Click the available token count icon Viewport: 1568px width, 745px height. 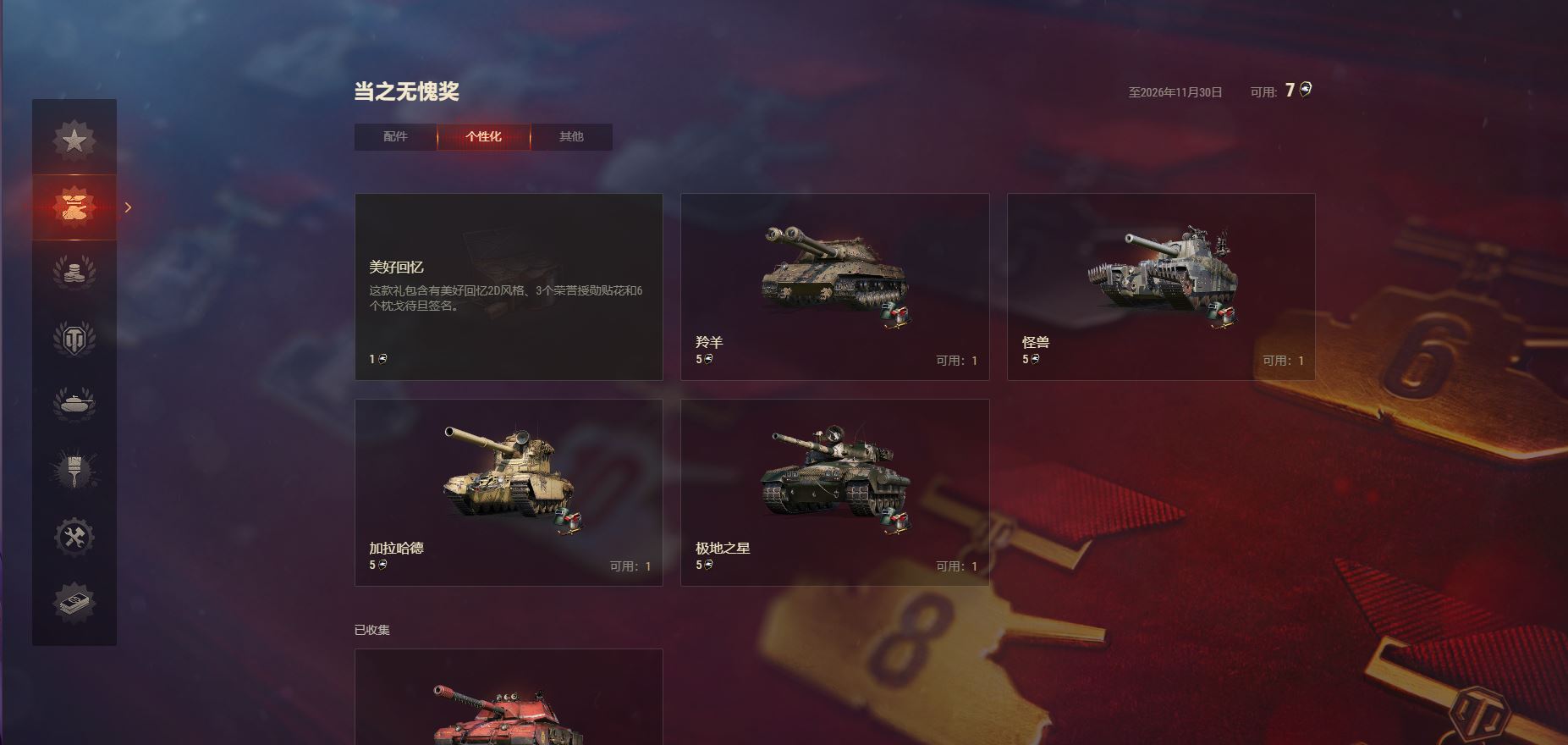tap(1306, 90)
